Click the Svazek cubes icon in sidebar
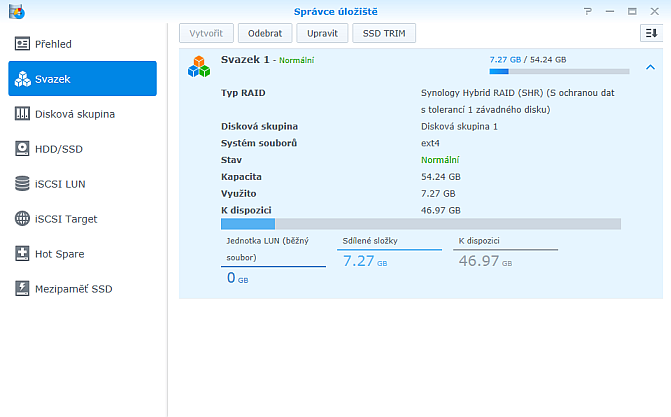 coord(22,79)
